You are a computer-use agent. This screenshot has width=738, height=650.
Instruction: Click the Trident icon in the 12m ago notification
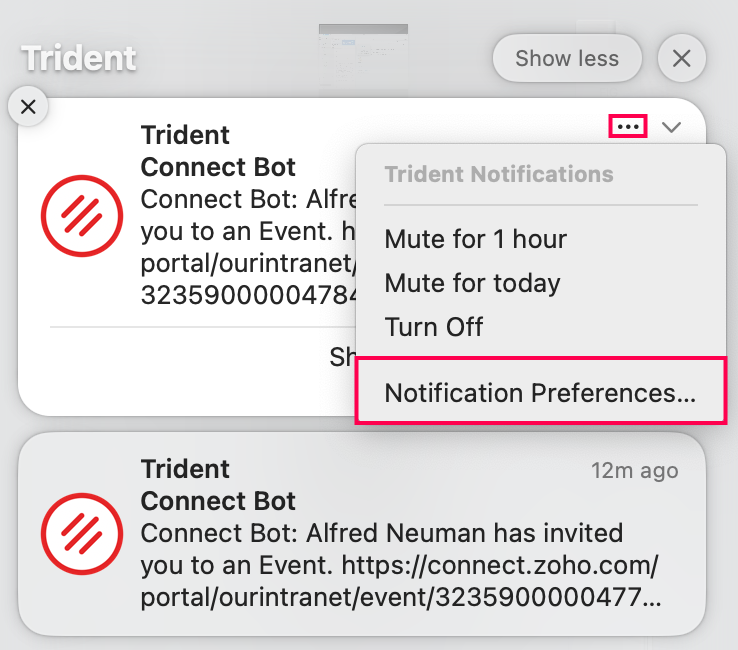click(82, 534)
